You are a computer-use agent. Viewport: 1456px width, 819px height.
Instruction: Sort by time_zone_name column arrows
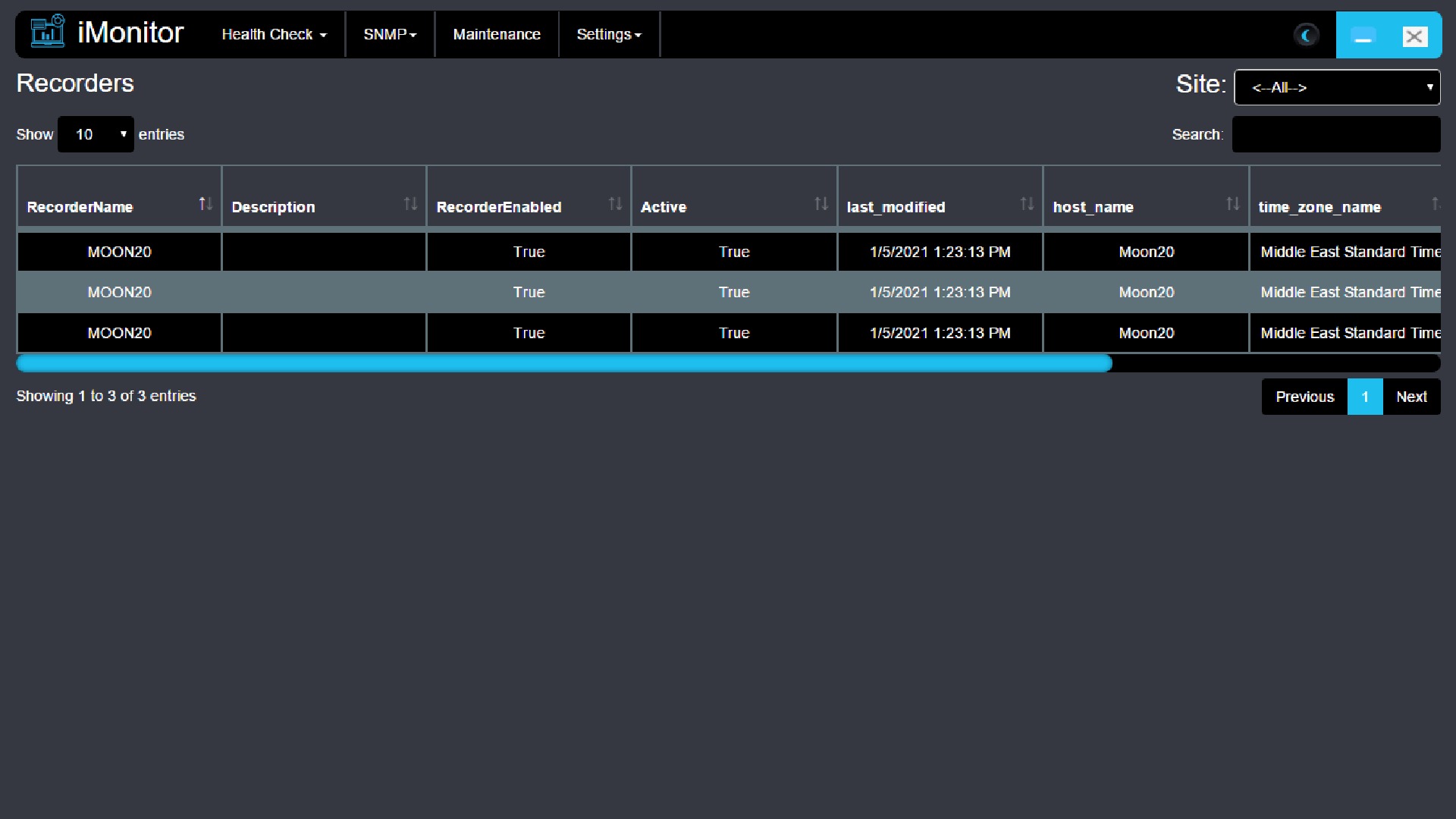point(1436,204)
